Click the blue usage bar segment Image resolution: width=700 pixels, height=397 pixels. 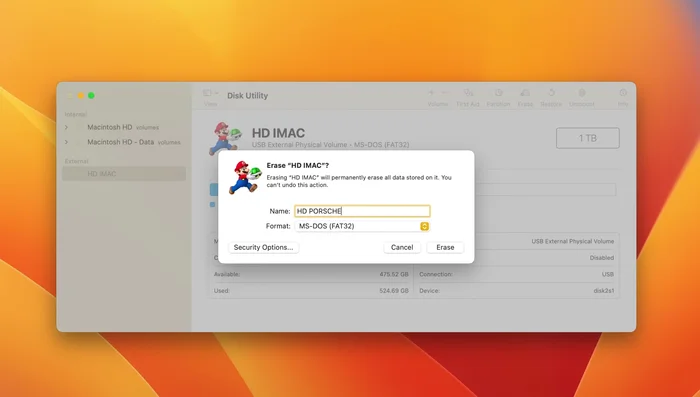[x=214, y=189]
